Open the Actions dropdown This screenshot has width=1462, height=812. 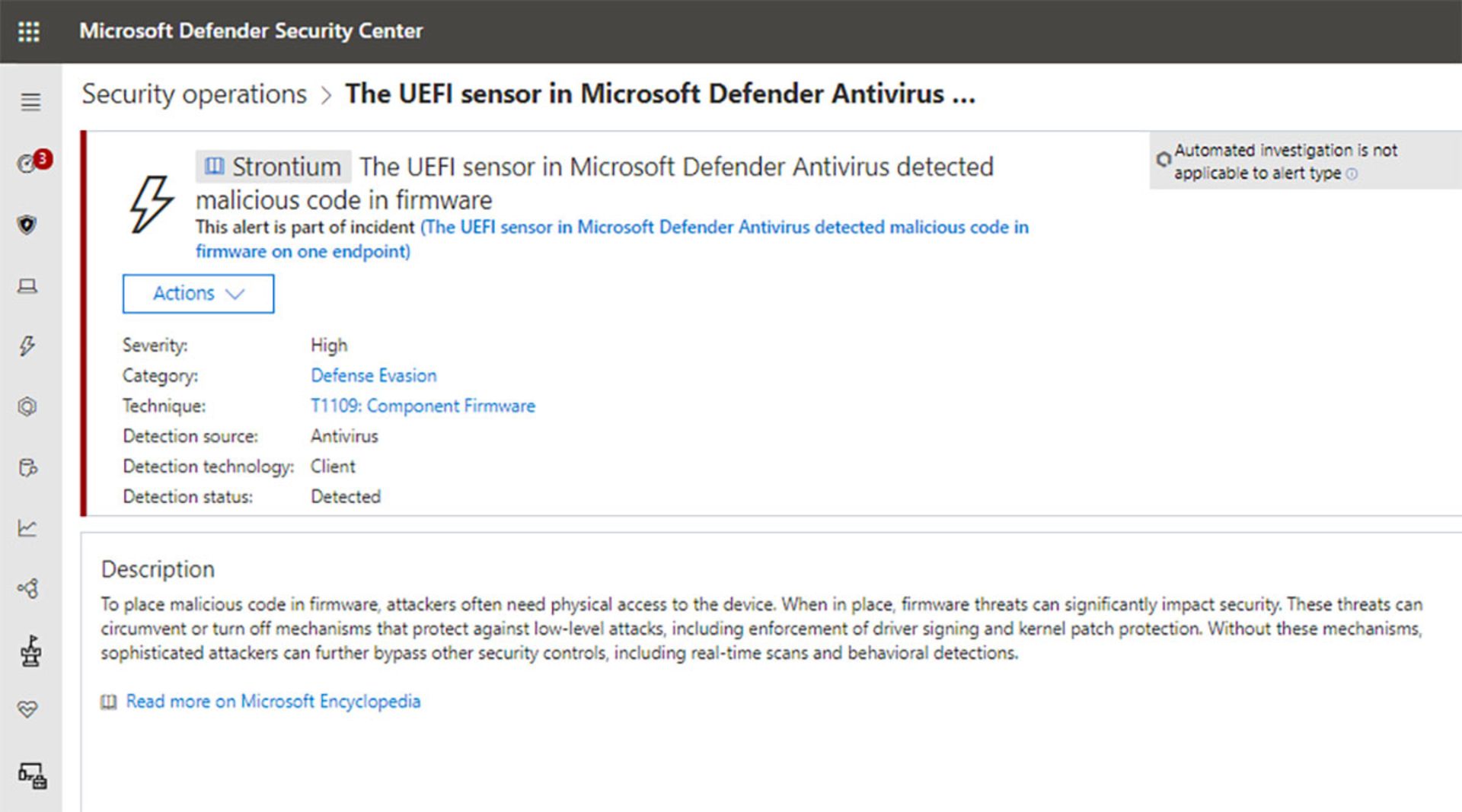(x=198, y=294)
